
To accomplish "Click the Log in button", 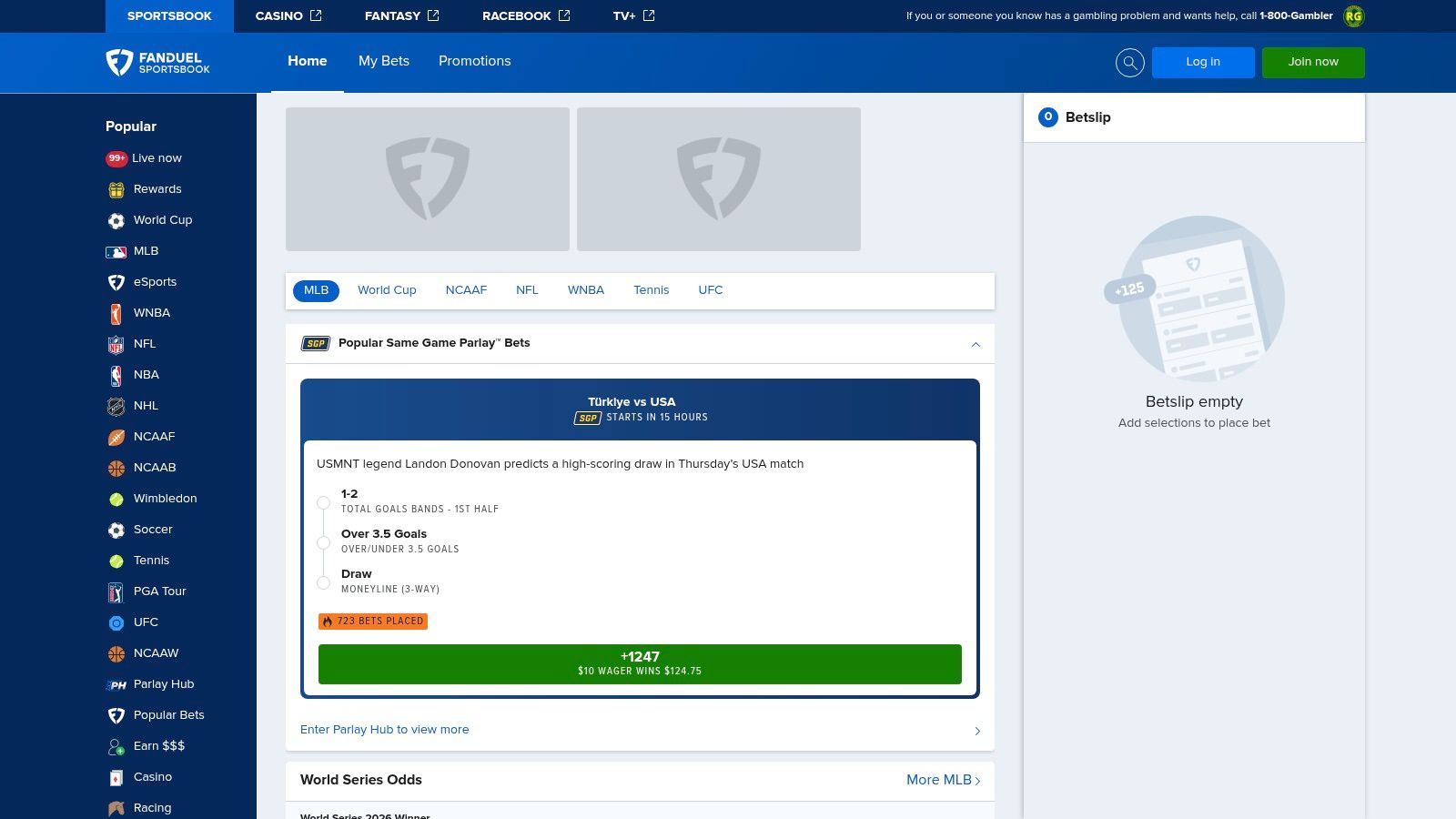I will tap(1203, 62).
